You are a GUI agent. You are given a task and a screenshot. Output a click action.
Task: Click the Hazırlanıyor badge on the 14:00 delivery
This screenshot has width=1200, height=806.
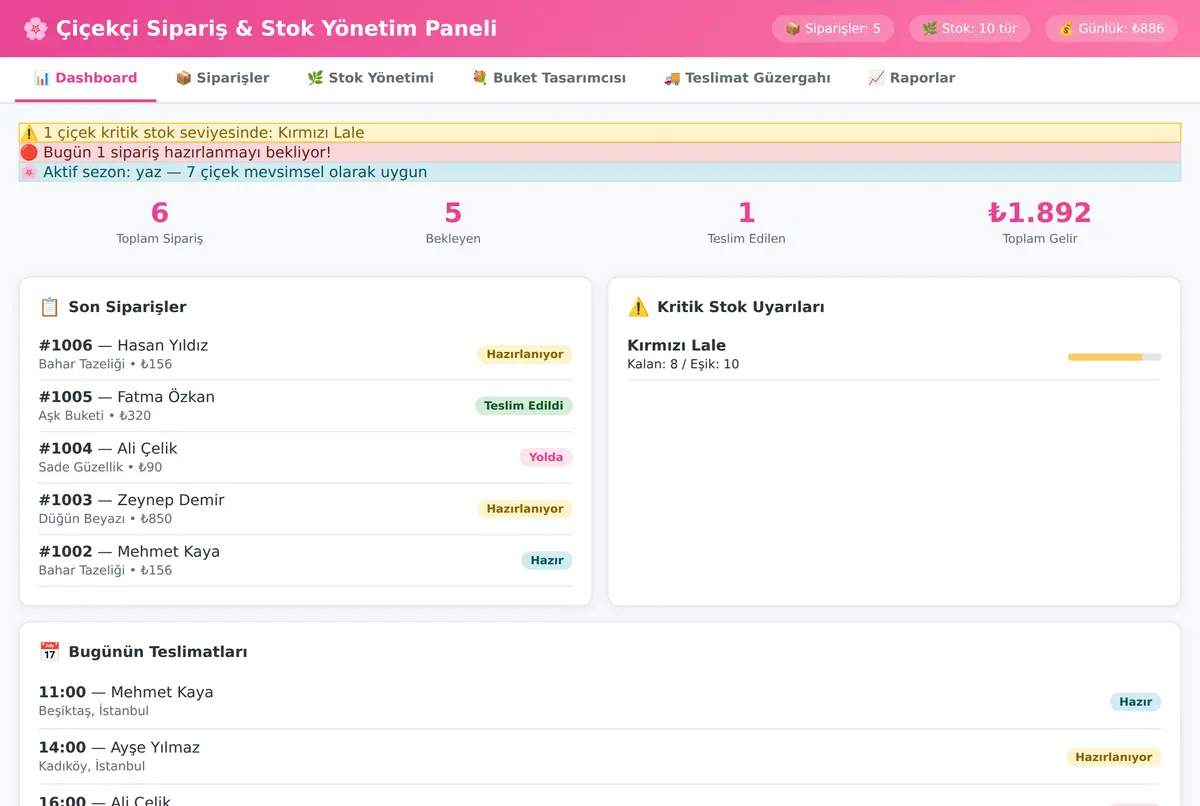click(x=1114, y=757)
